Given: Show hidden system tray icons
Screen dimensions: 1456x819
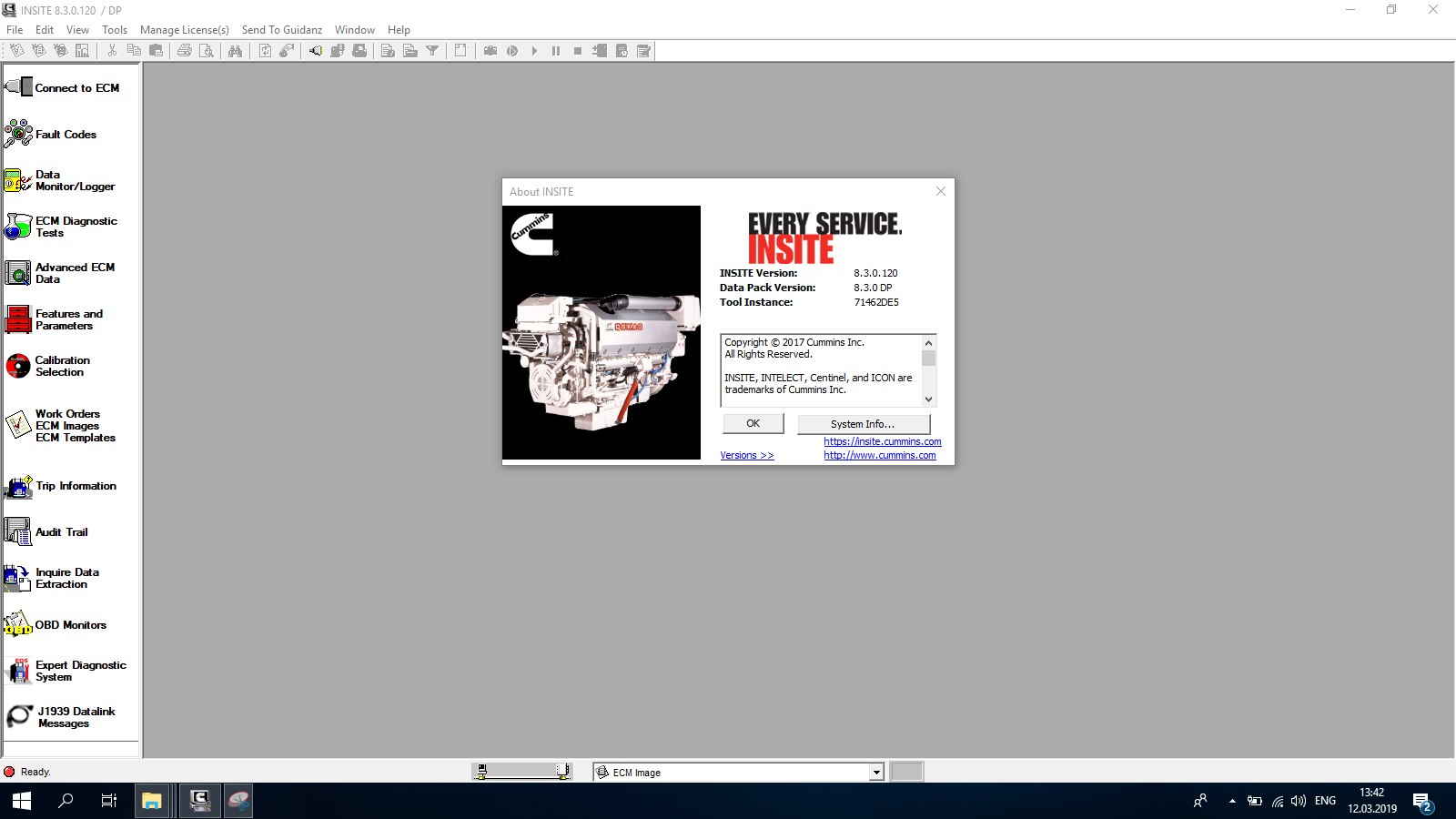Looking at the screenshot, I should click(x=1232, y=801).
